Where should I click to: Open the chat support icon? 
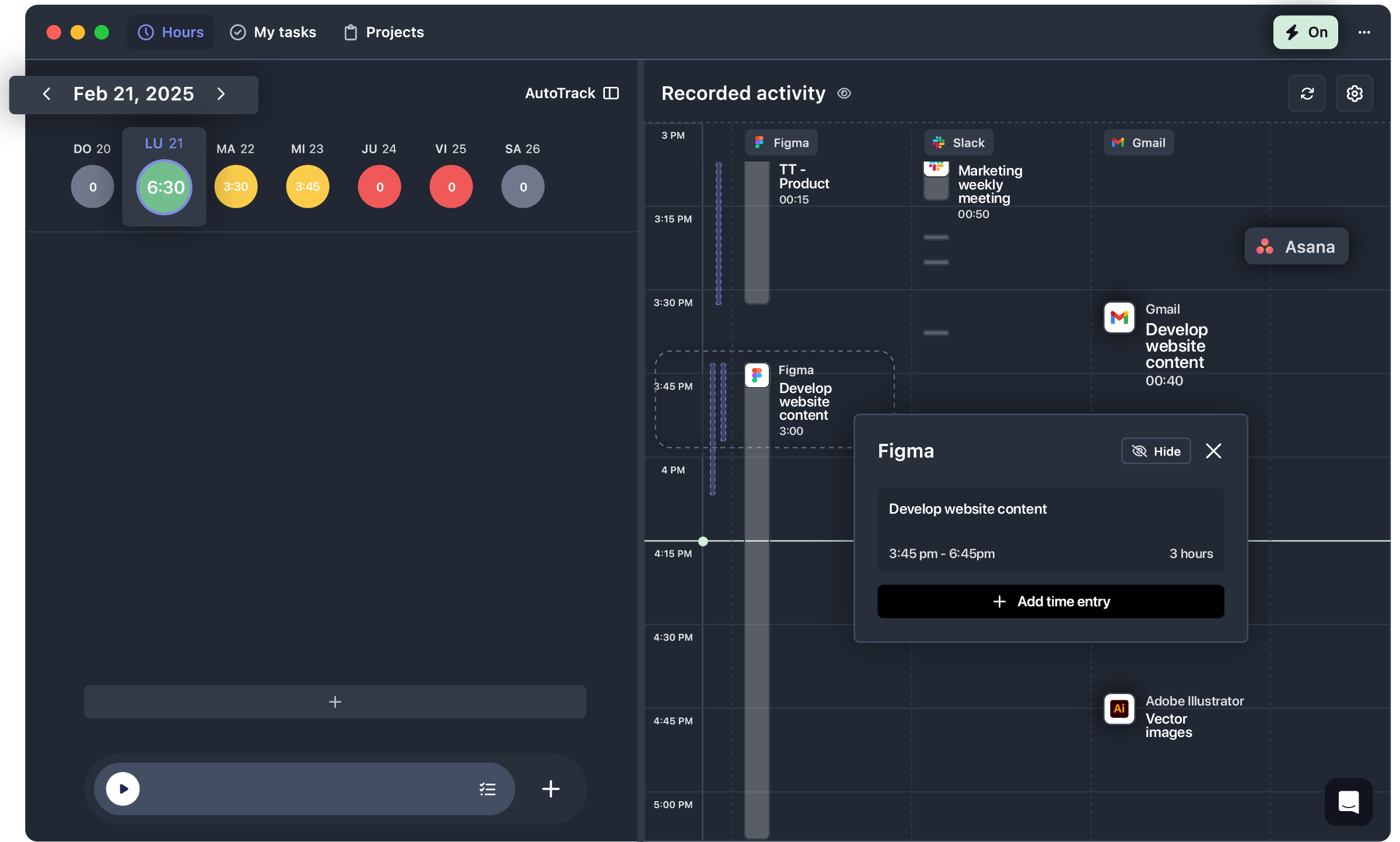[1348, 802]
